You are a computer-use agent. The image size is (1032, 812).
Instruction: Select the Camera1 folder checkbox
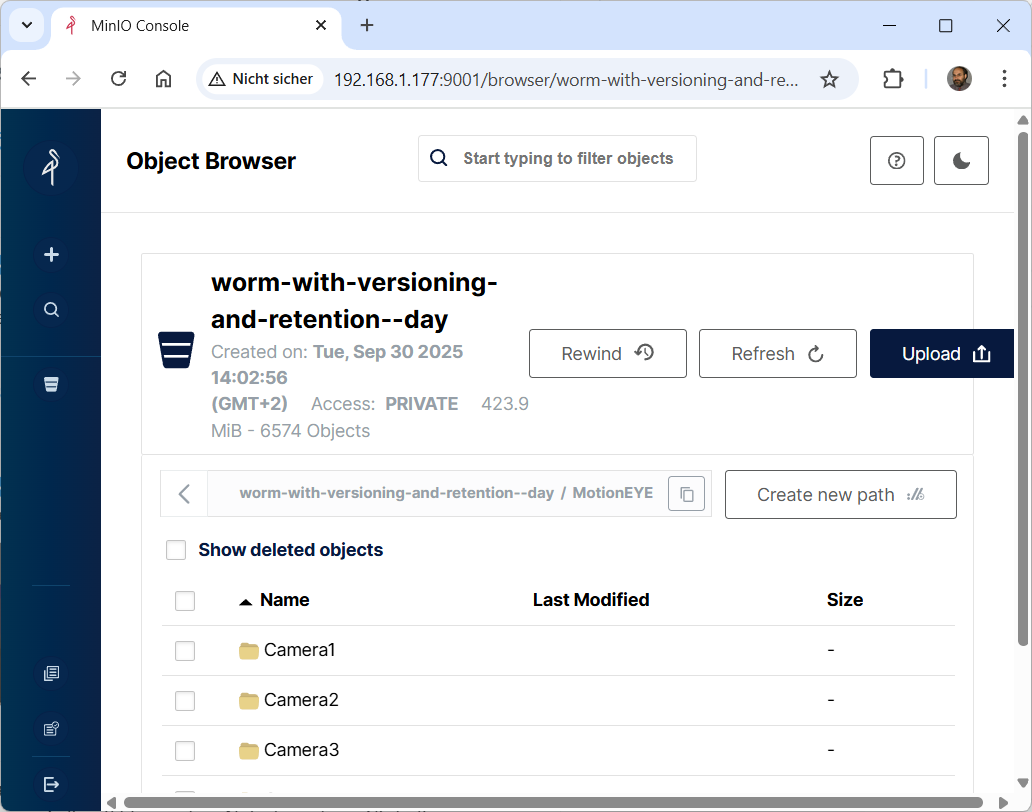(185, 651)
